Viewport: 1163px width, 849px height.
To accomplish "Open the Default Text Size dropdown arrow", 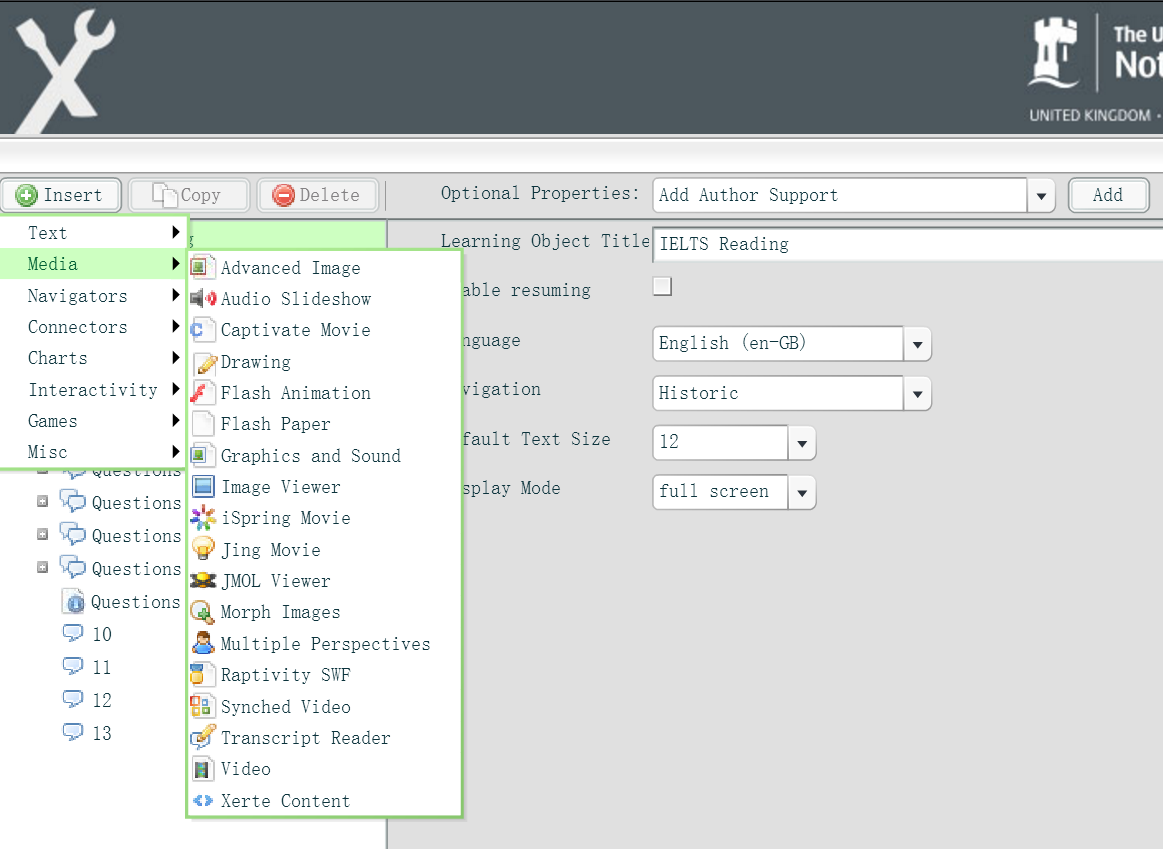I will (x=802, y=443).
